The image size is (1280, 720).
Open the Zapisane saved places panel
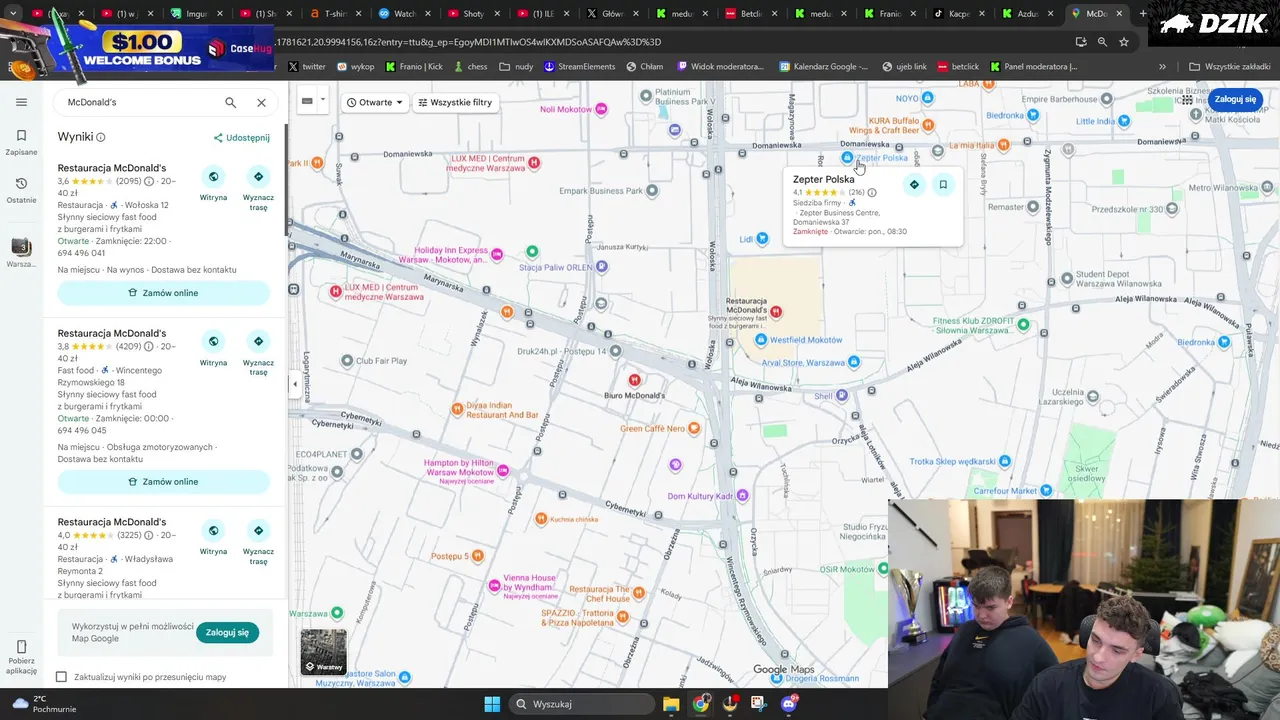point(21,141)
